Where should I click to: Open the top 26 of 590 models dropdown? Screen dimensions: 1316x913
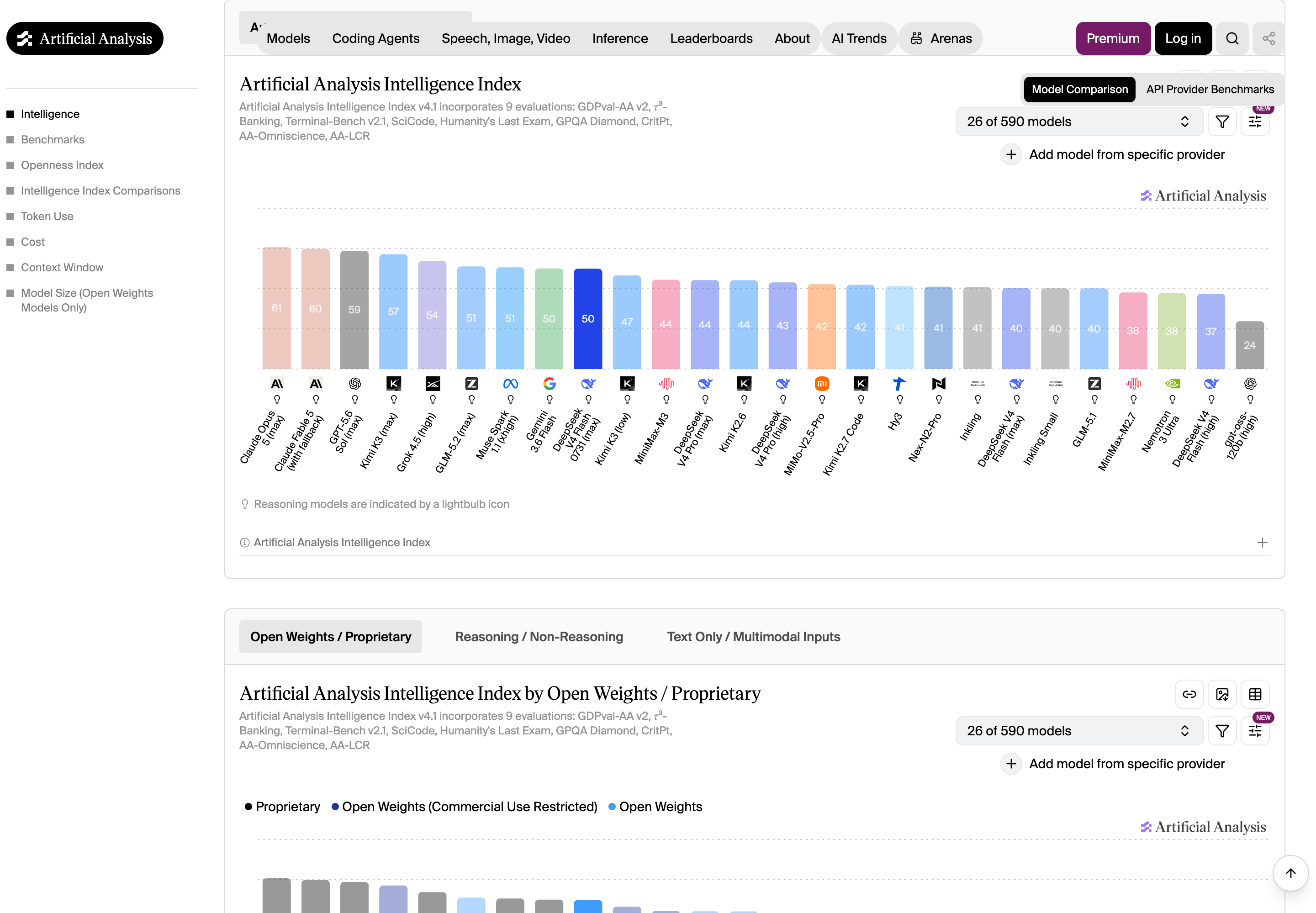(1079, 121)
